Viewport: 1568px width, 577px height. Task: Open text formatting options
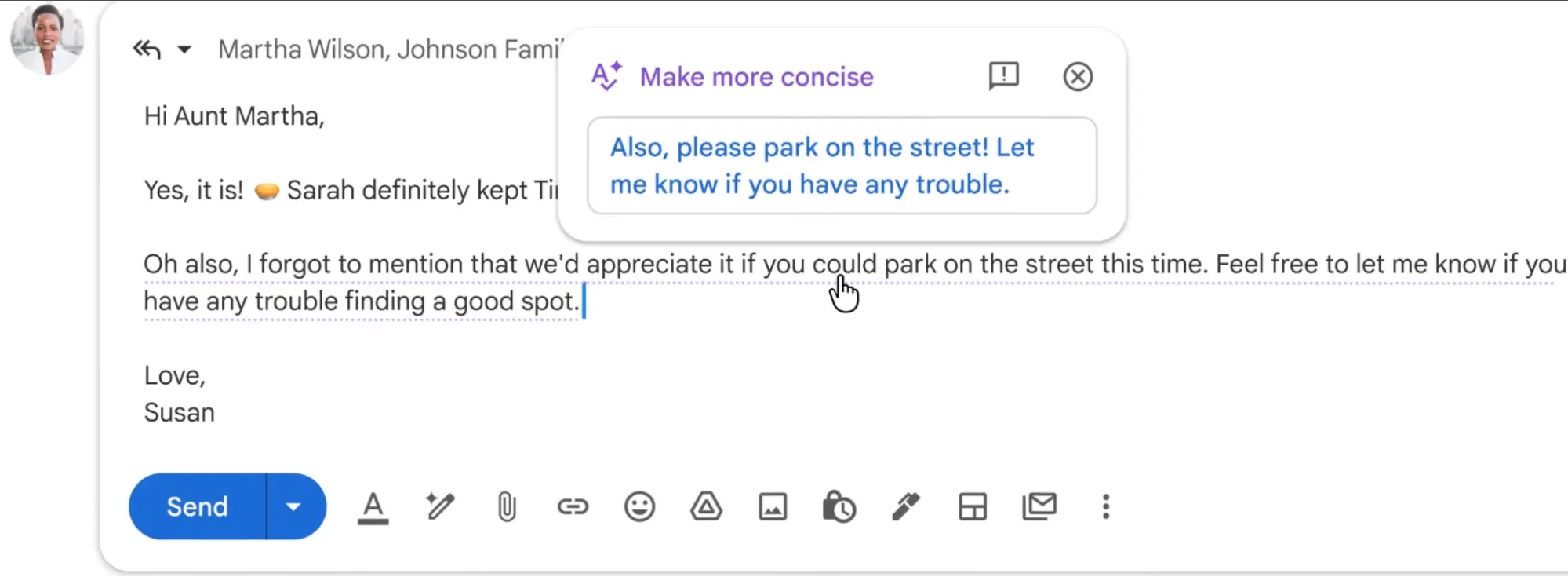click(x=373, y=507)
